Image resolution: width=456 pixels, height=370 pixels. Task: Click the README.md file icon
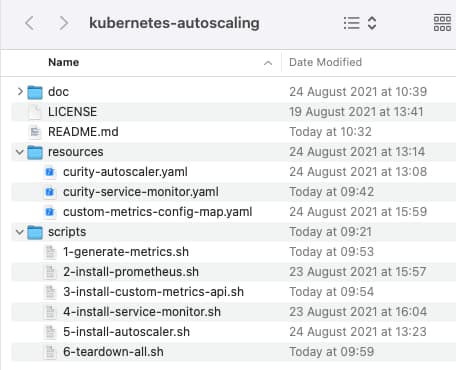coord(35,132)
